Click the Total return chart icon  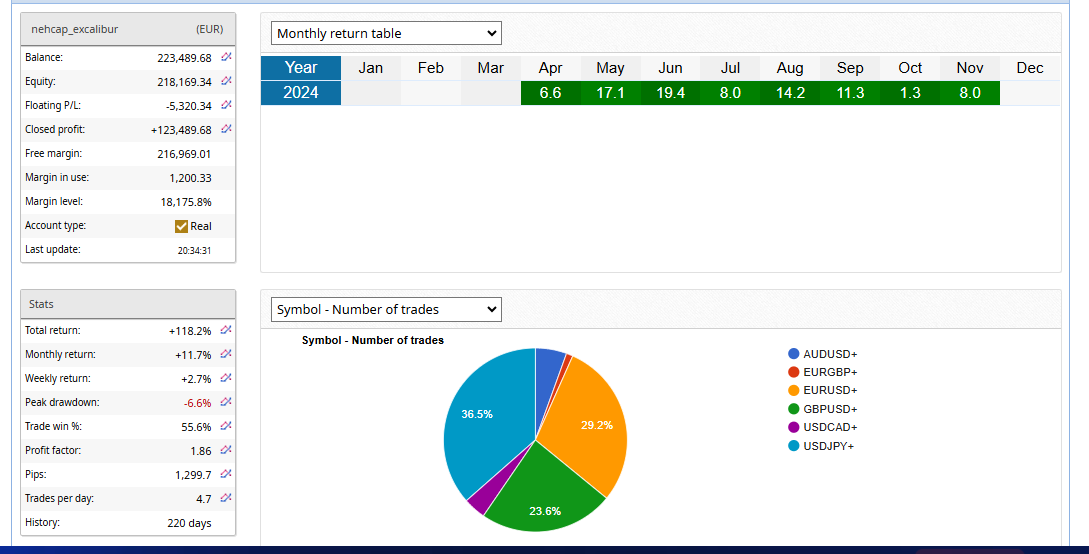(226, 330)
